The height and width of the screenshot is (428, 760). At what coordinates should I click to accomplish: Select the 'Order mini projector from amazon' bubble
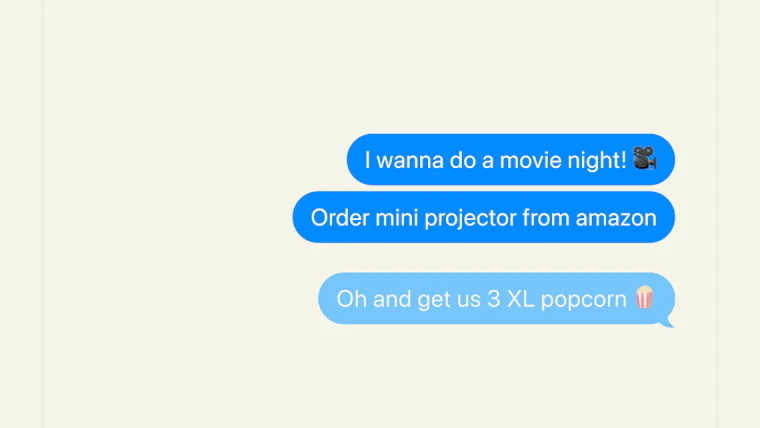(x=484, y=217)
